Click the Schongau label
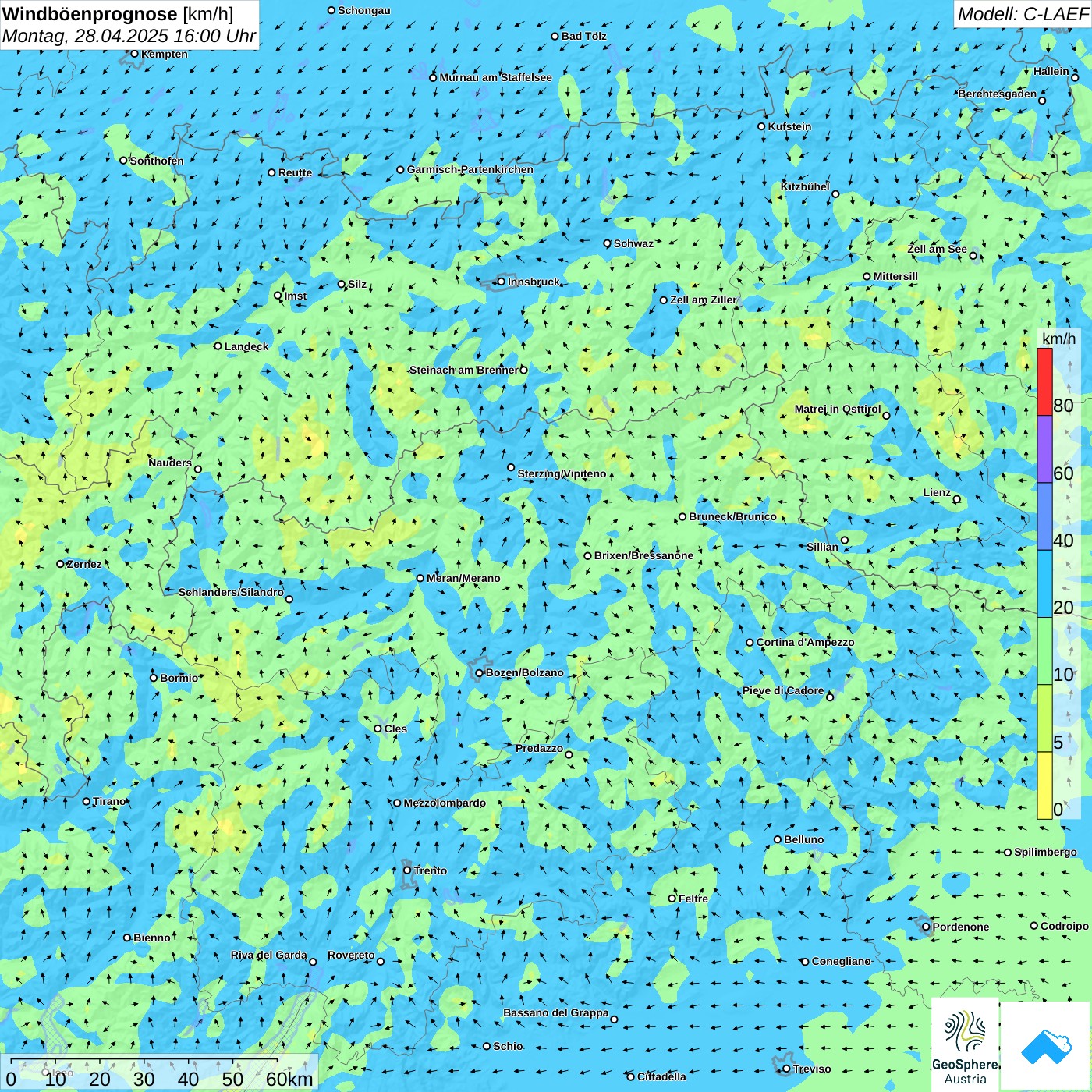This screenshot has width=1092, height=1092. [x=364, y=10]
